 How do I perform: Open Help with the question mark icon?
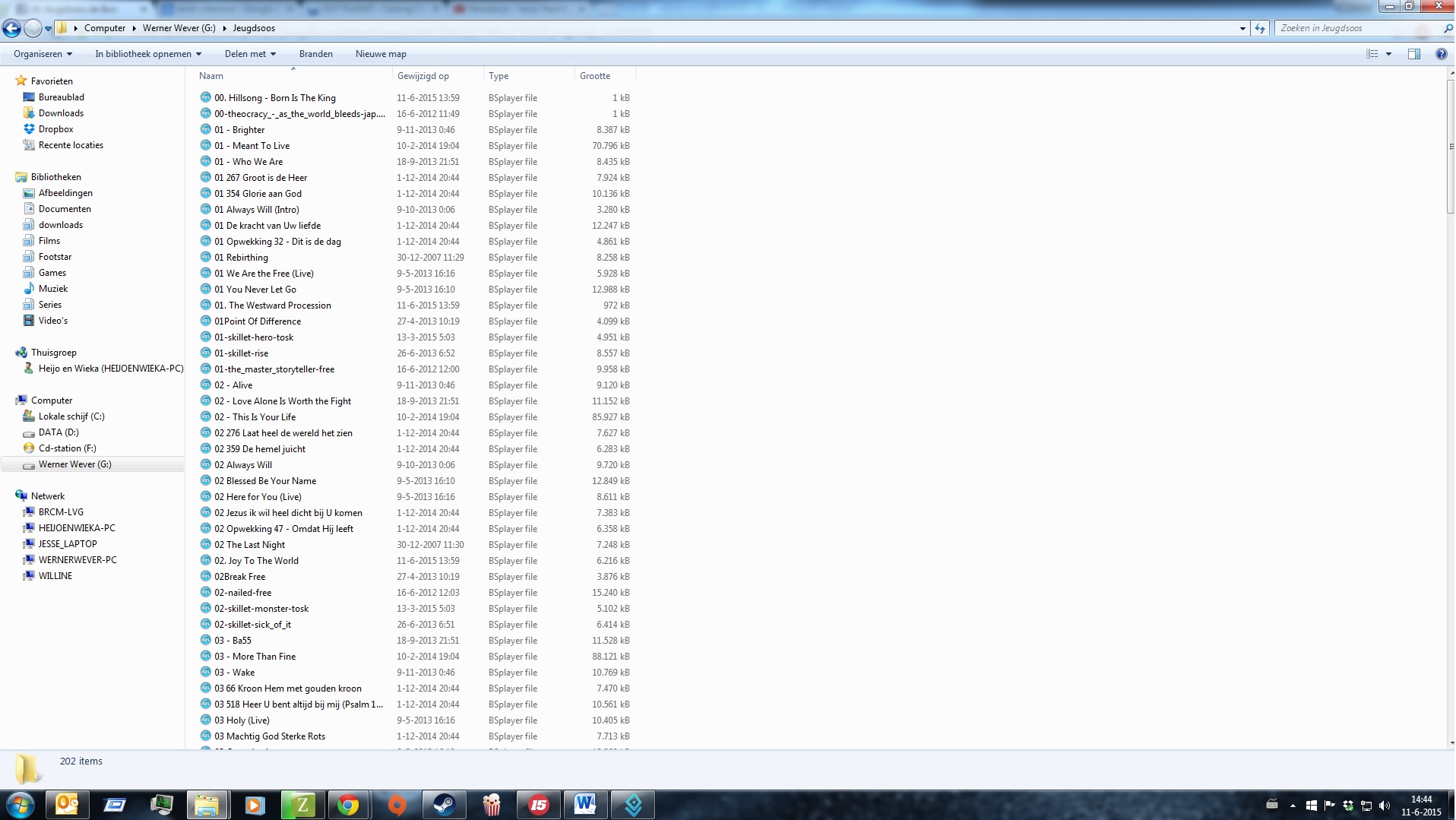(1441, 54)
